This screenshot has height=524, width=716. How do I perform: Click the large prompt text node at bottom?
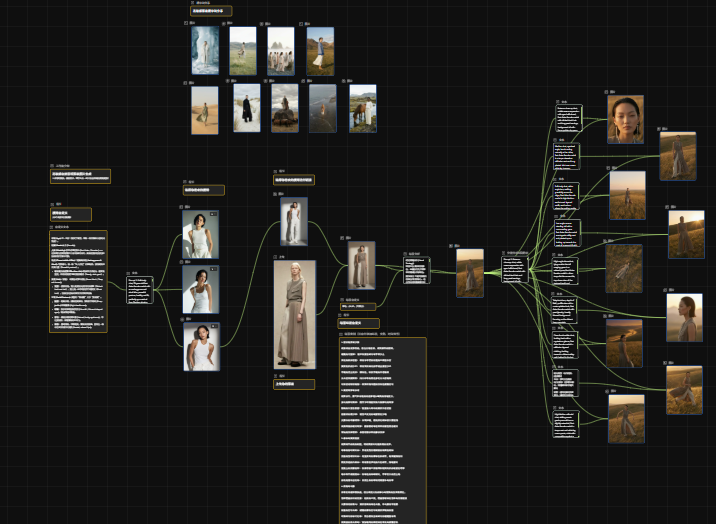pyautogui.click(x=382, y=430)
